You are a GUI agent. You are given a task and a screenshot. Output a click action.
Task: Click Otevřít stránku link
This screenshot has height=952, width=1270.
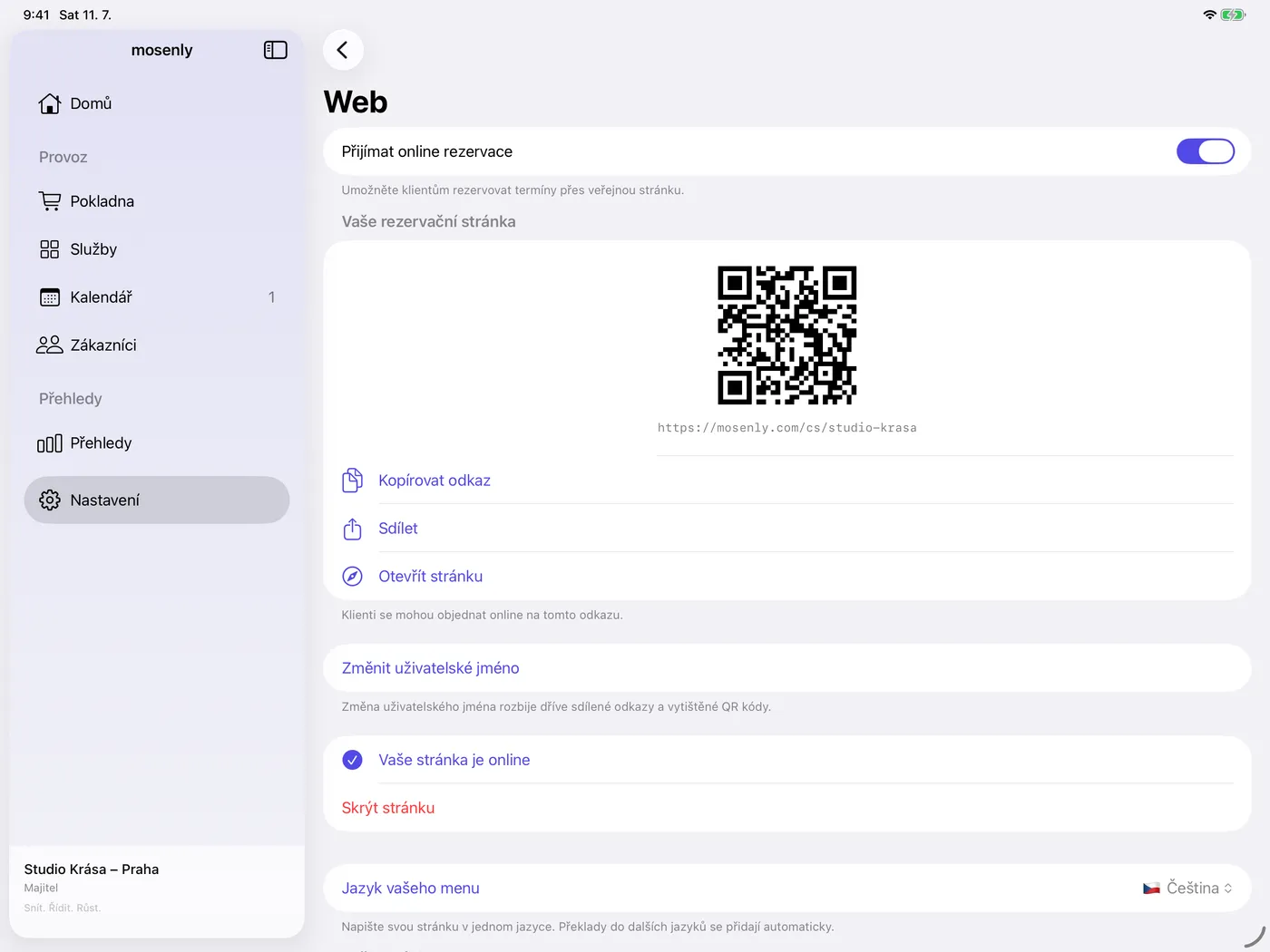431,577
